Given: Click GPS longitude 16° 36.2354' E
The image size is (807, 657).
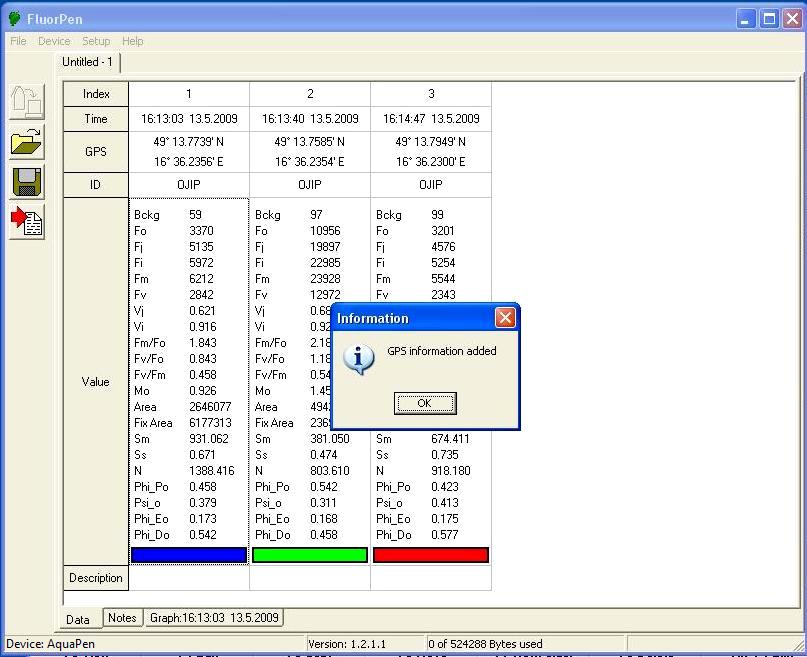Looking at the screenshot, I should tap(310, 162).
